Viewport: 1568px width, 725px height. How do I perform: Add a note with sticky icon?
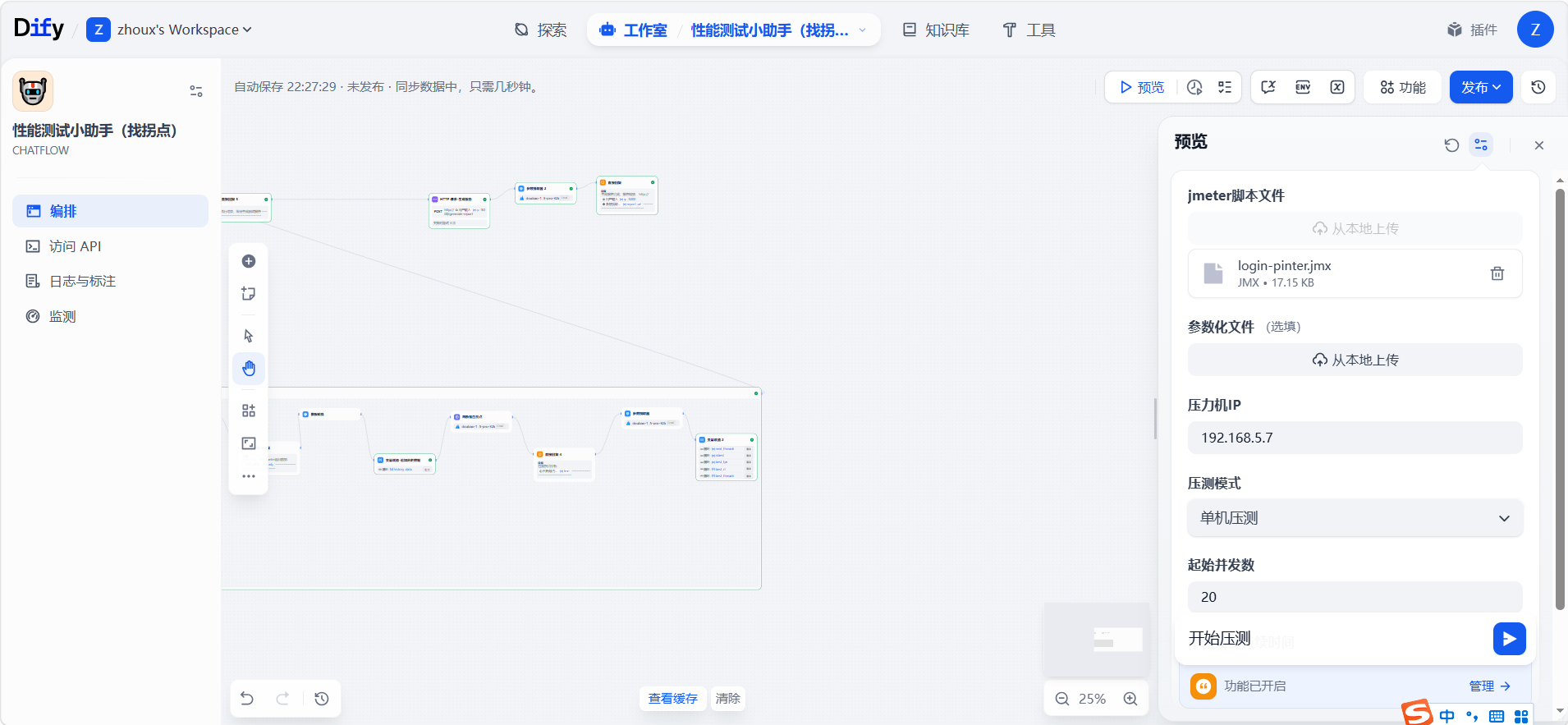(249, 294)
